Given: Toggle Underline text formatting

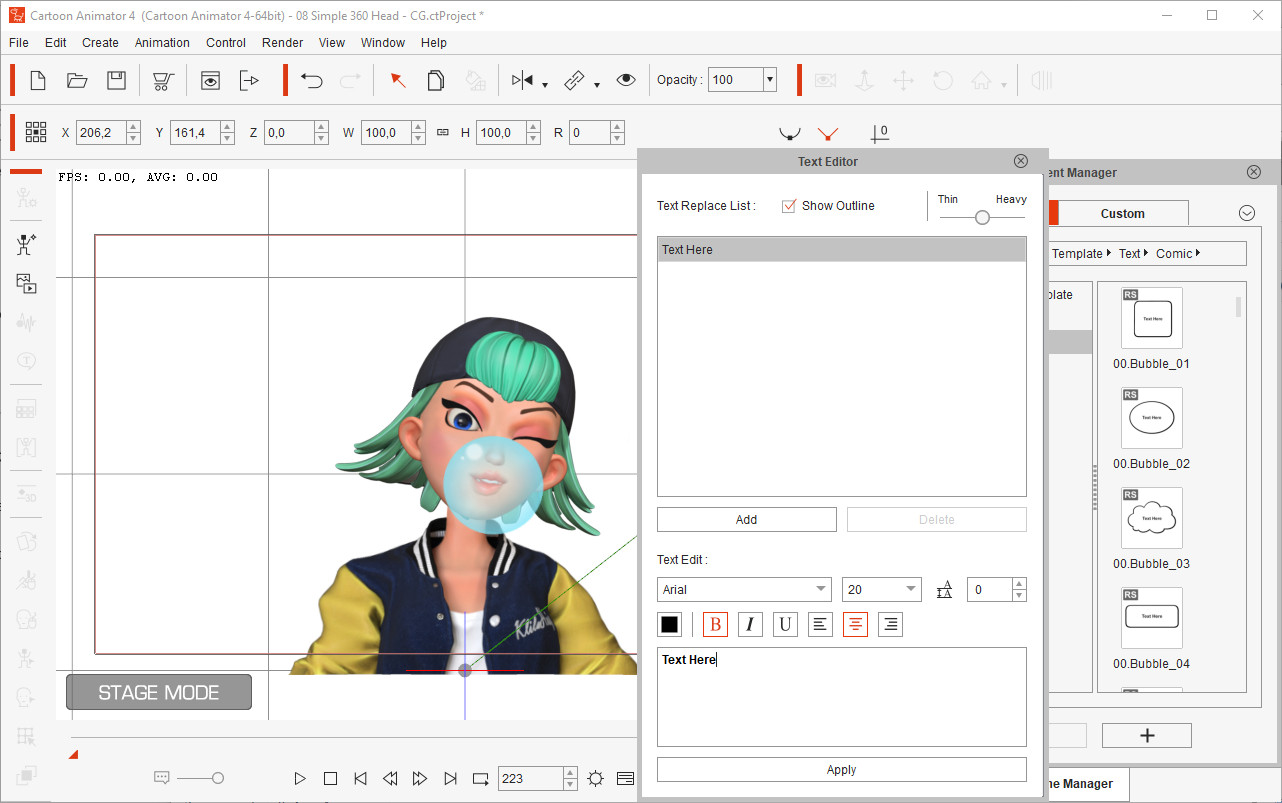Looking at the screenshot, I should [x=785, y=625].
